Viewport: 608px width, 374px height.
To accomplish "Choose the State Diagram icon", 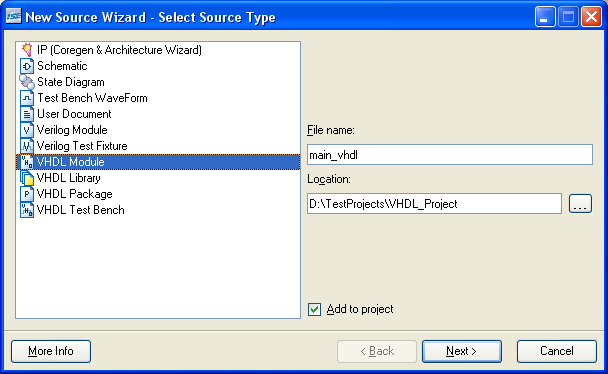I will [x=27, y=82].
